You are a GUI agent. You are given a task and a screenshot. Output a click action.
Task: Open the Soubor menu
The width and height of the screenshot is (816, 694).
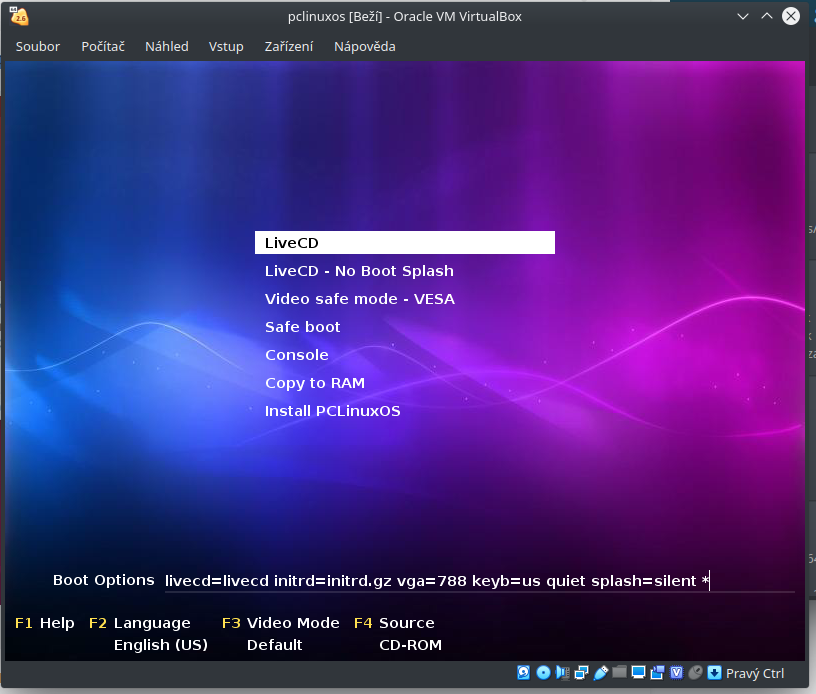[37, 46]
